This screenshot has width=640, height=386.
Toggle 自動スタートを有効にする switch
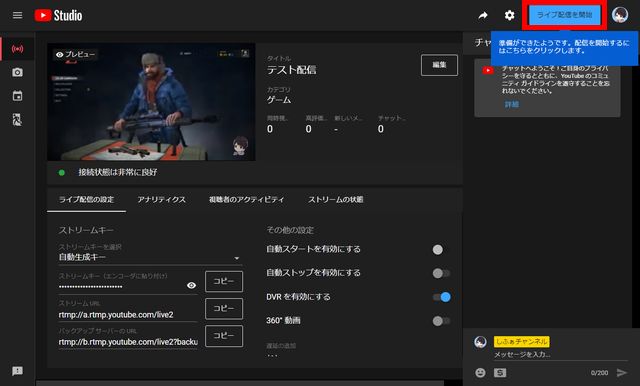click(x=441, y=249)
